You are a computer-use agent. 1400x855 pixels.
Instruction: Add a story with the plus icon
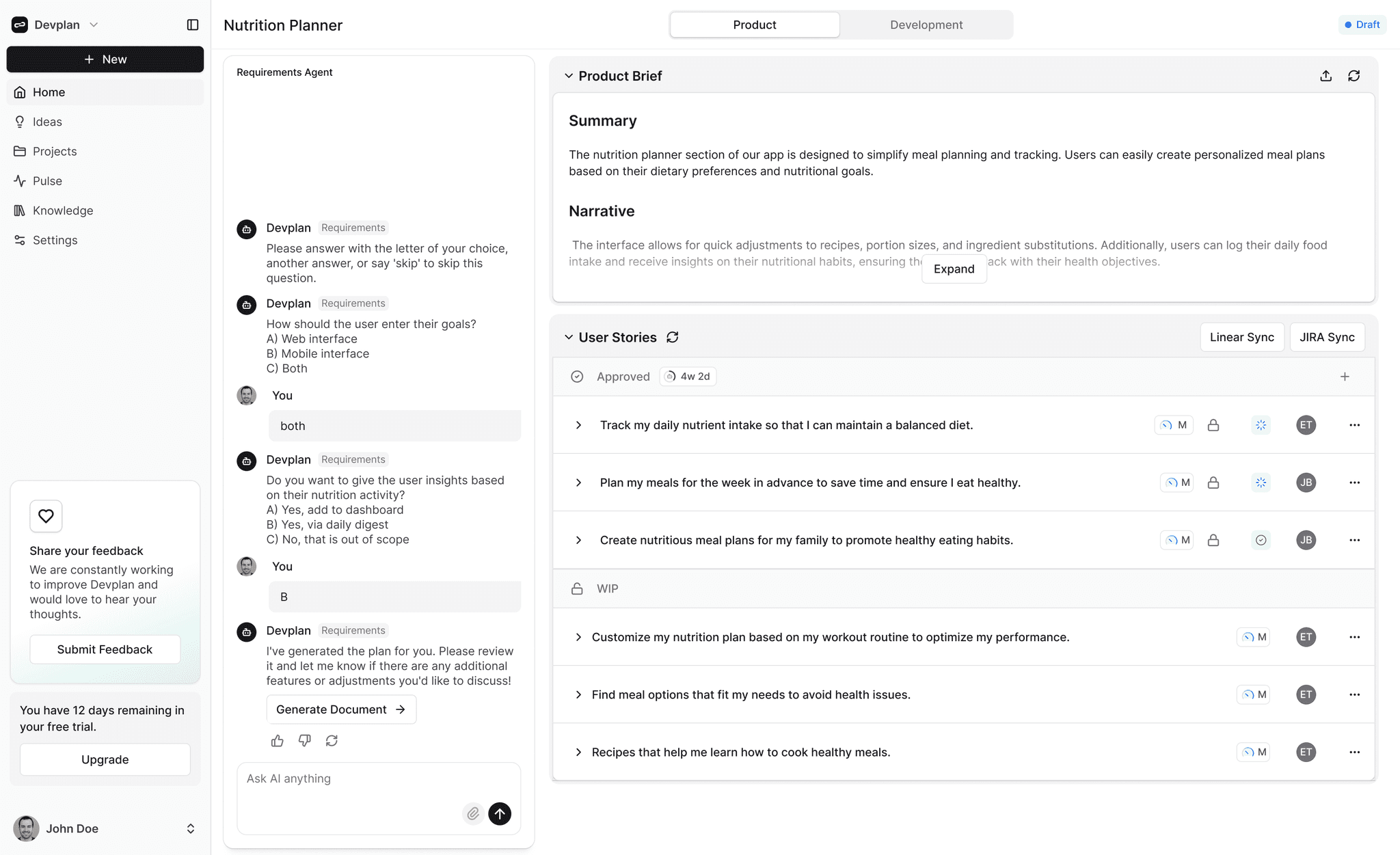pyautogui.click(x=1345, y=377)
